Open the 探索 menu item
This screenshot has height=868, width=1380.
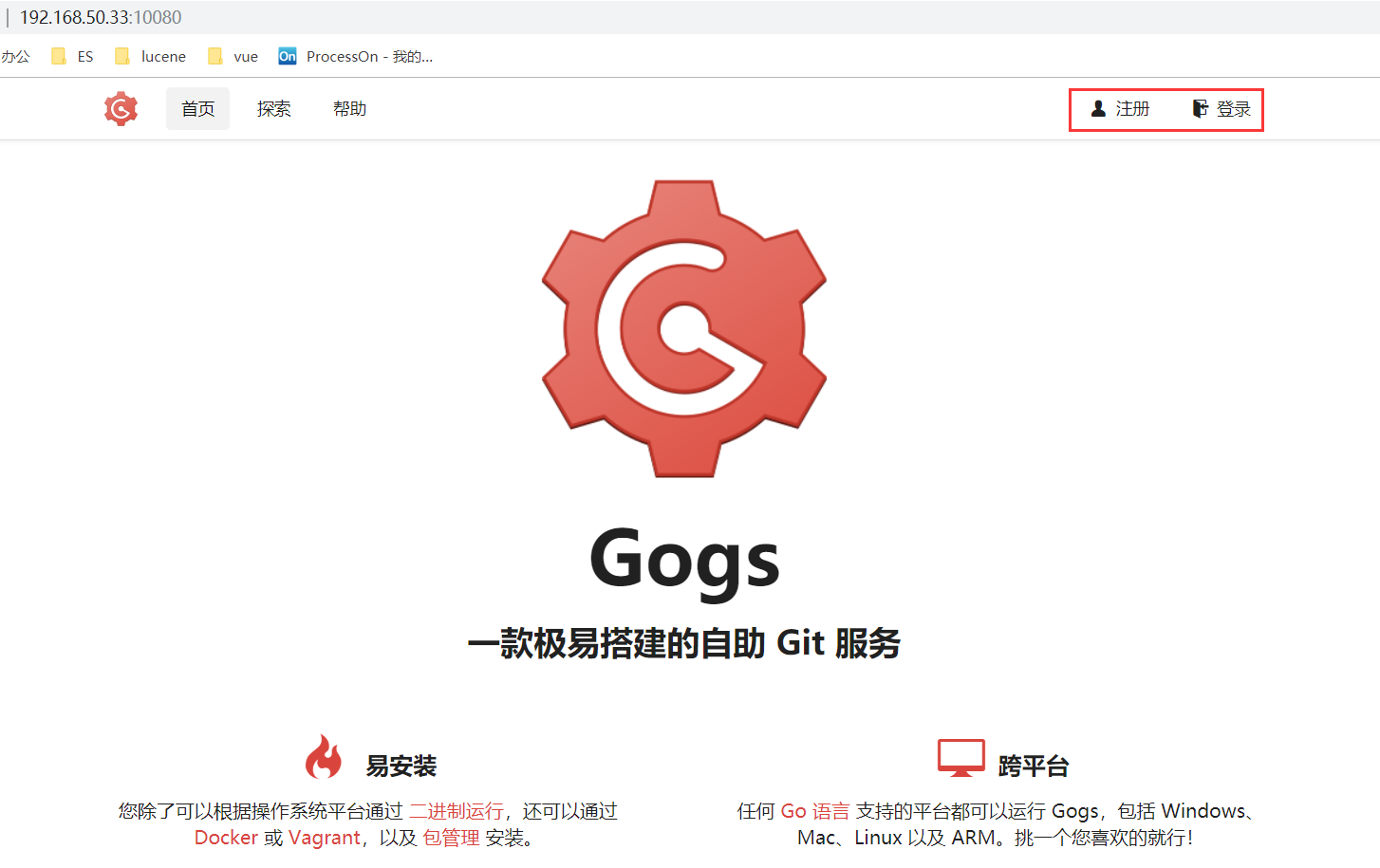point(273,108)
